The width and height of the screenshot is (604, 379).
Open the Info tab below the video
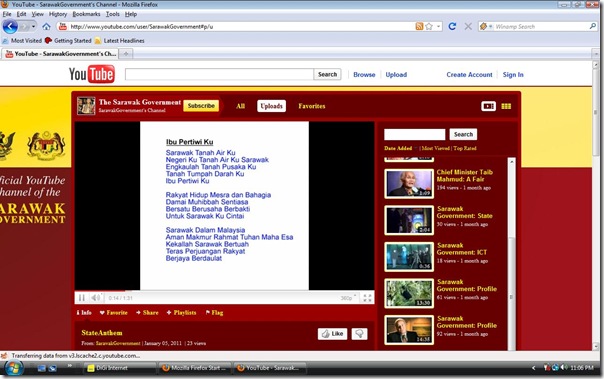(84, 313)
